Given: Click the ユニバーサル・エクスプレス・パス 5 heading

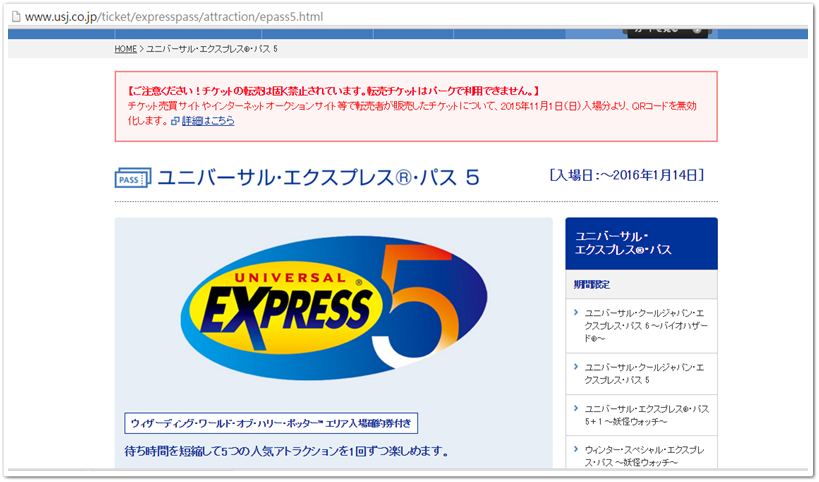Looking at the screenshot, I should pos(319,178).
